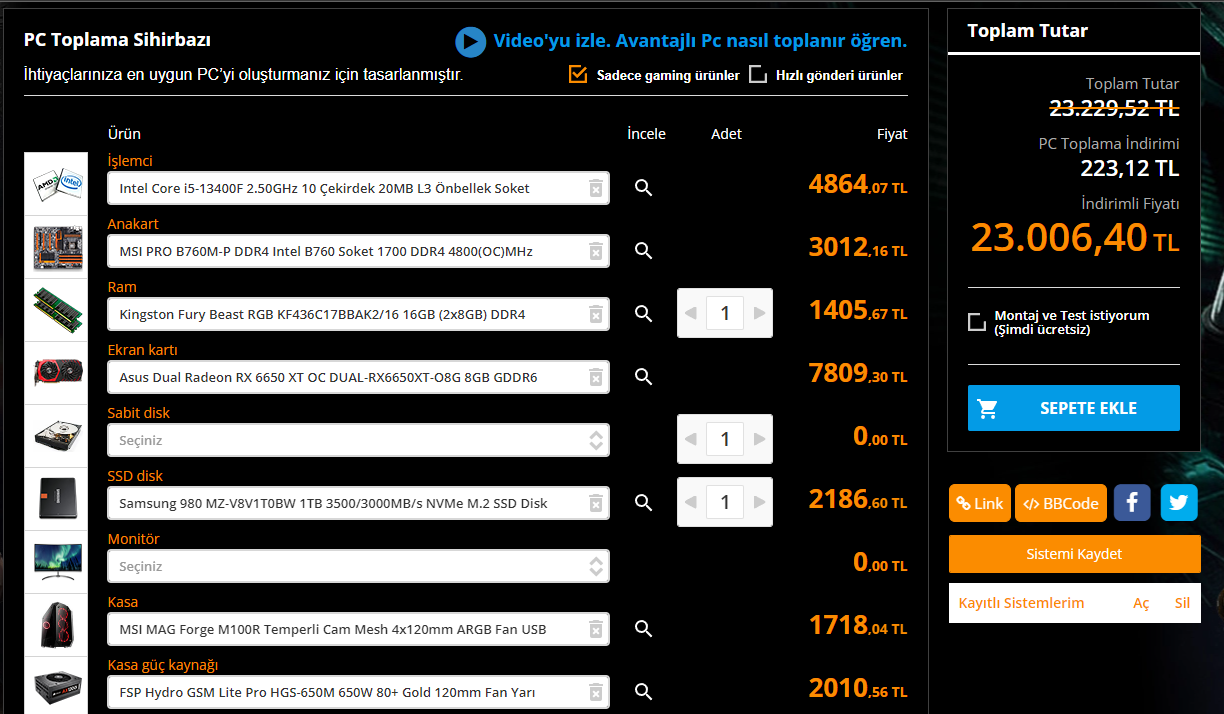Click the İşlemci AMD/Intel category thumbnail

click(57, 184)
